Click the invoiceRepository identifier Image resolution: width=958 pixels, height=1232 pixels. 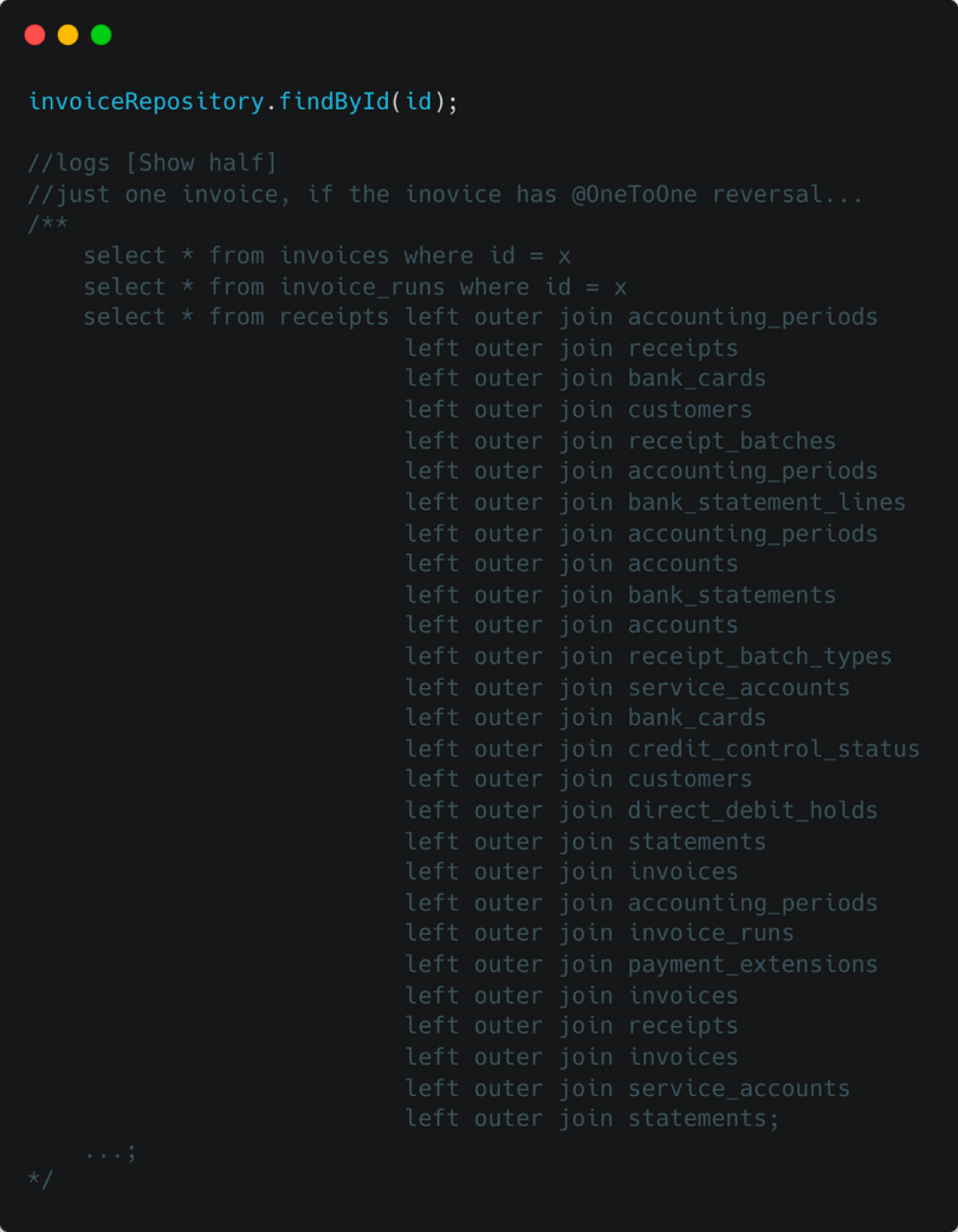coord(145,101)
